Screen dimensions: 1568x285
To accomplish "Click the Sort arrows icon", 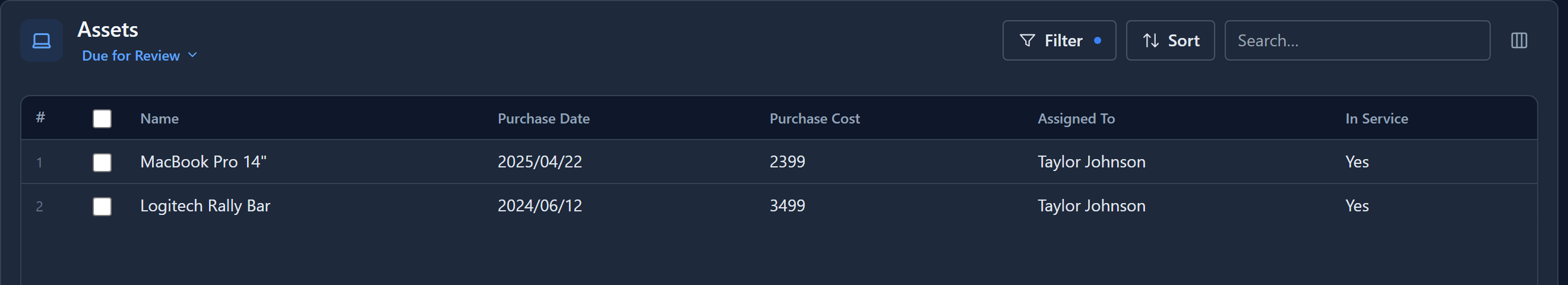I will click(1150, 40).
